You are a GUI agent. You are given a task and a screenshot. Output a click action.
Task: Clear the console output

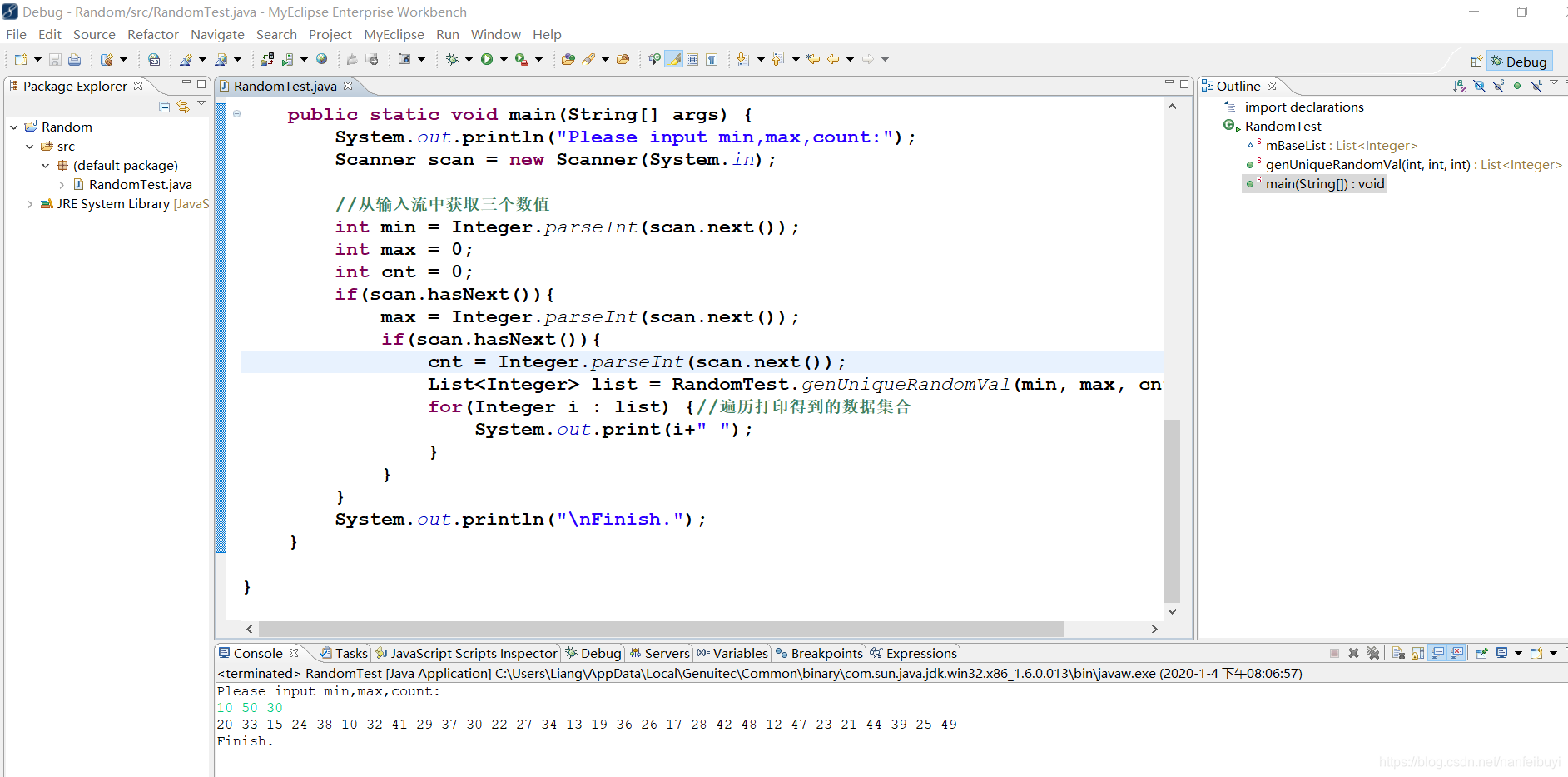point(1398,653)
